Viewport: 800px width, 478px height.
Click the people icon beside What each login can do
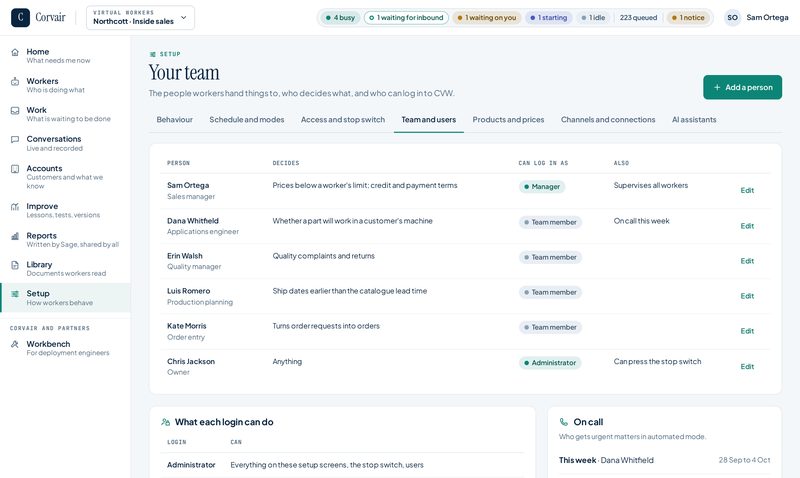point(165,422)
